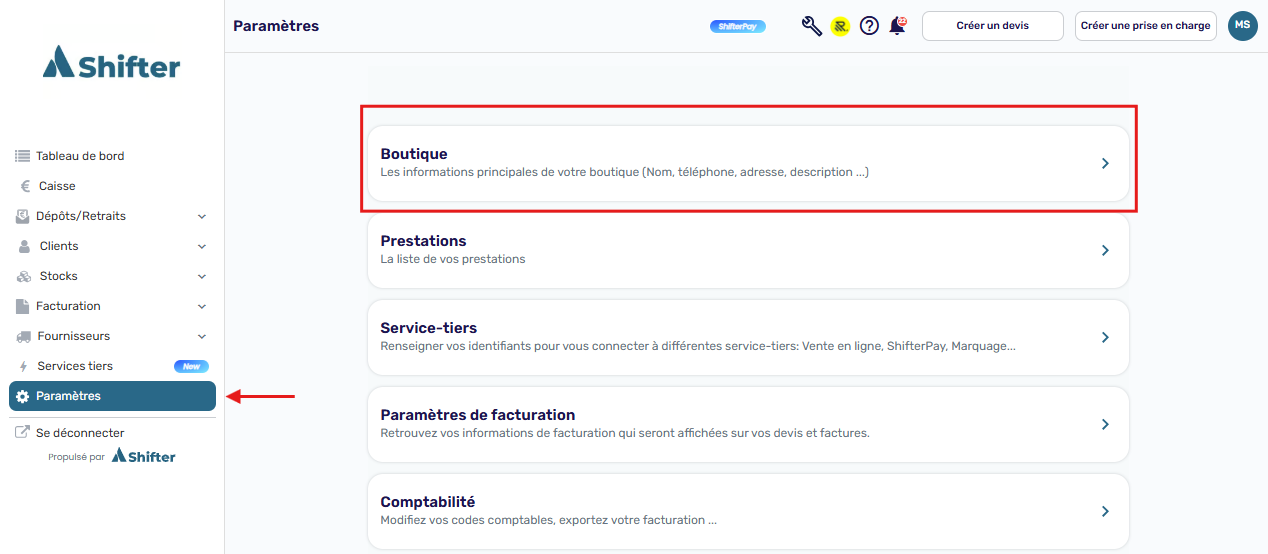Click the Fournisseurs truck icon
Image resolution: width=1268 pixels, height=554 pixels.
coord(24,336)
